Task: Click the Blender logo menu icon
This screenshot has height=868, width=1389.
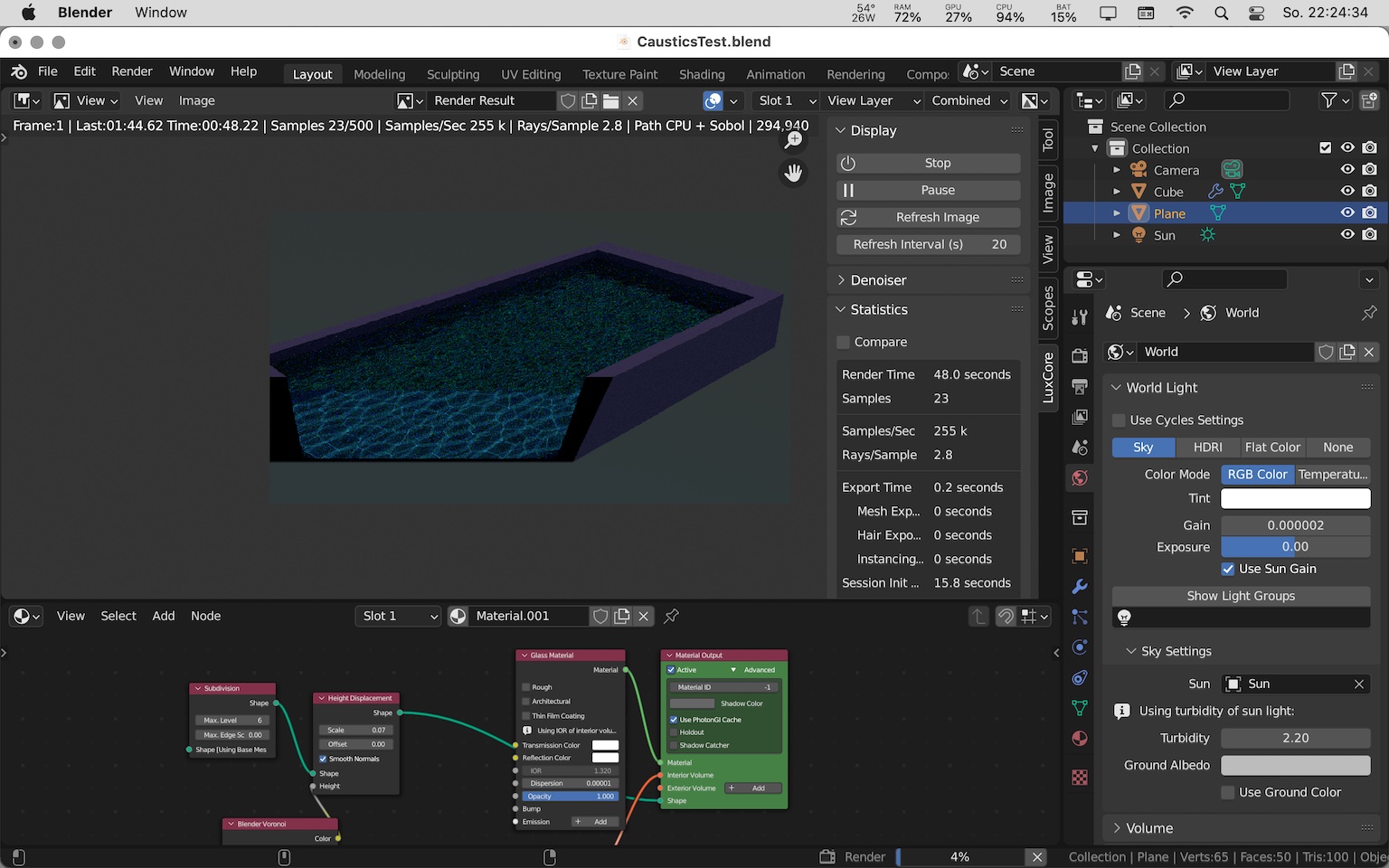Action: coord(19,71)
